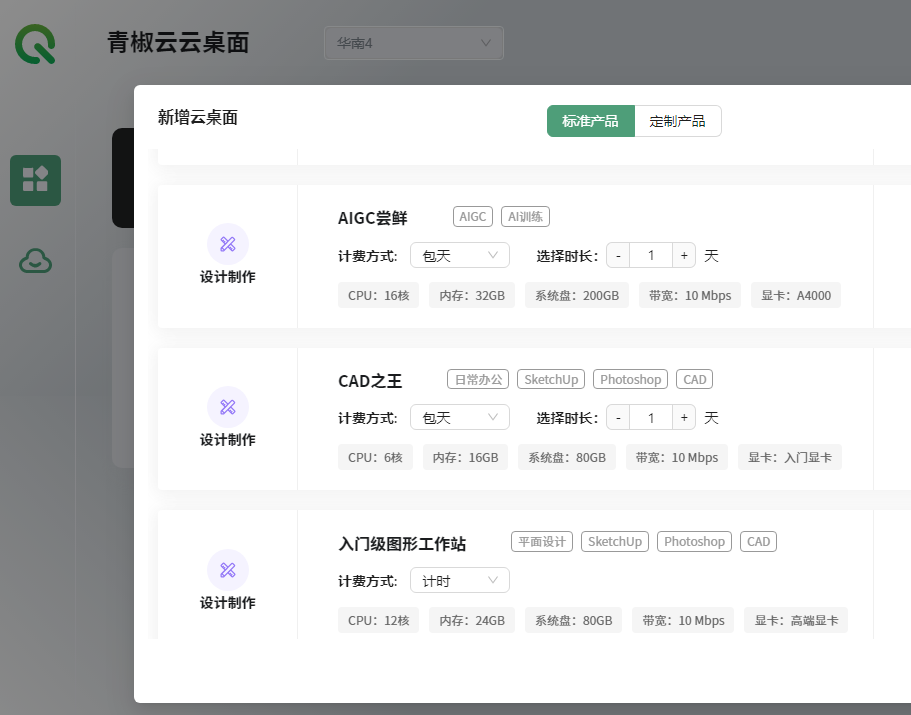Click the 内存：32GB spec chip

pyautogui.click(x=472, y=296)
